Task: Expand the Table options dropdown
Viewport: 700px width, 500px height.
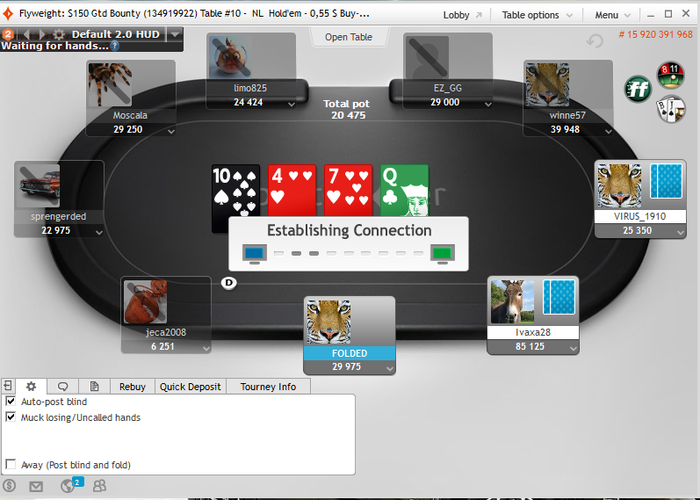Action: click(537, 15)
